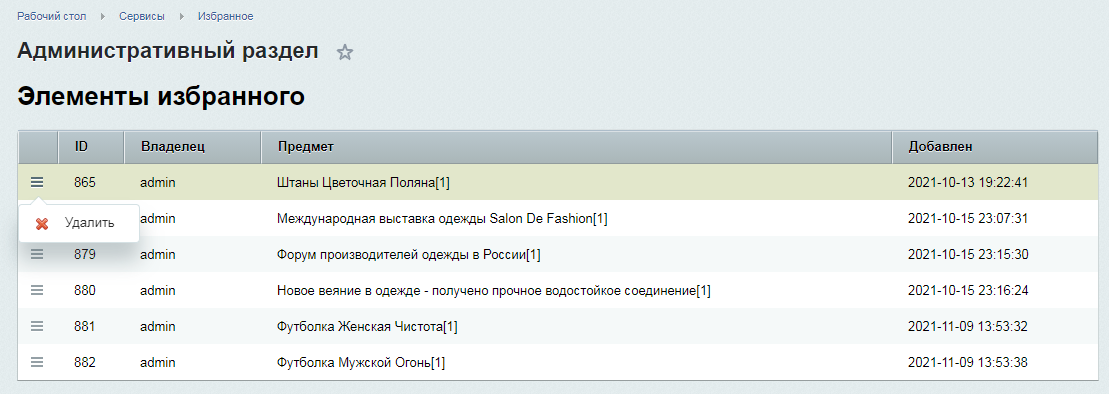The image size is (1109, 394).
Task: Add page to favorites with star icon
Action: (344, 52)
